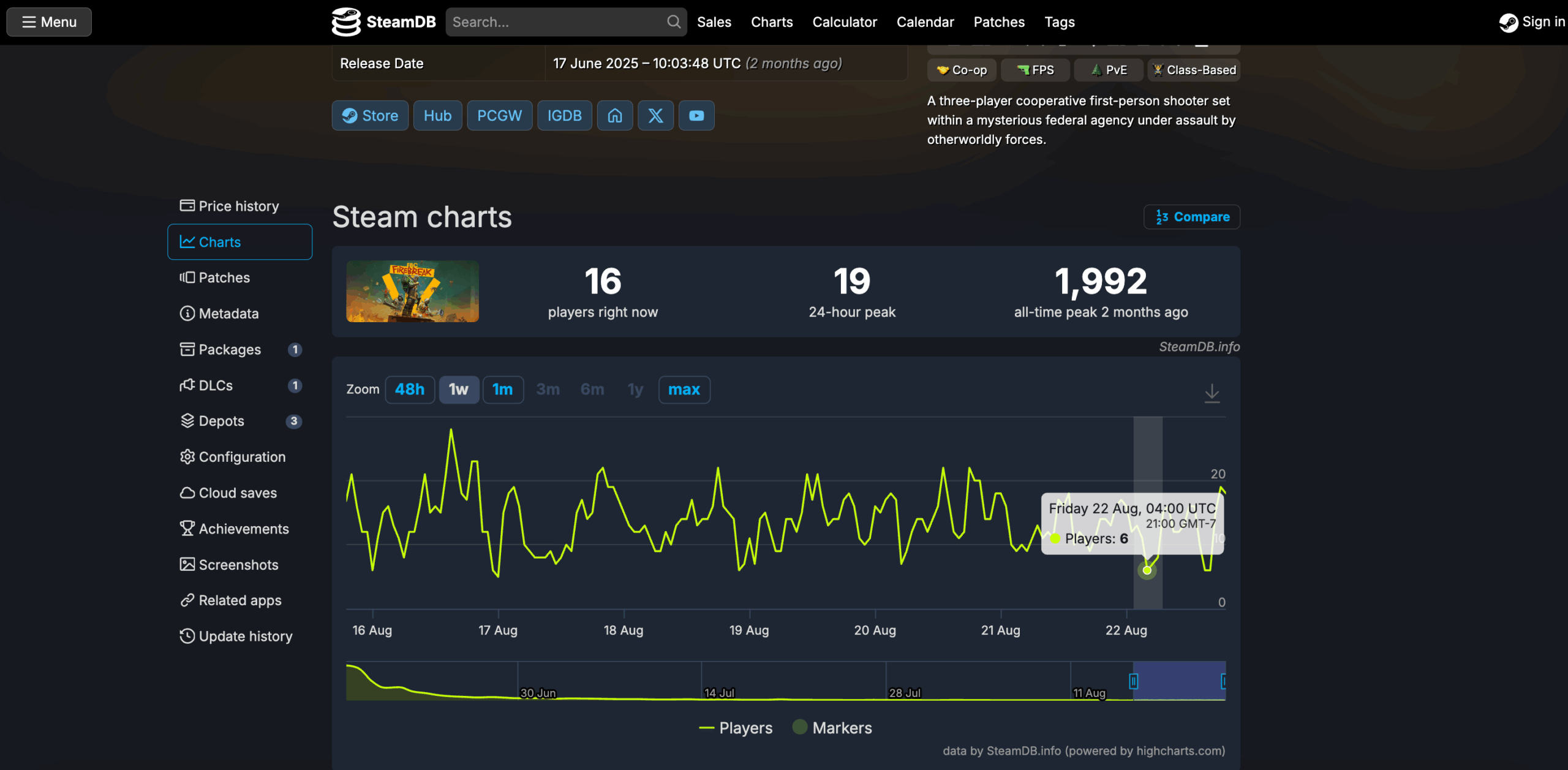
Task: Open the Calculator nav item
Action: click(x=845, y=22)
